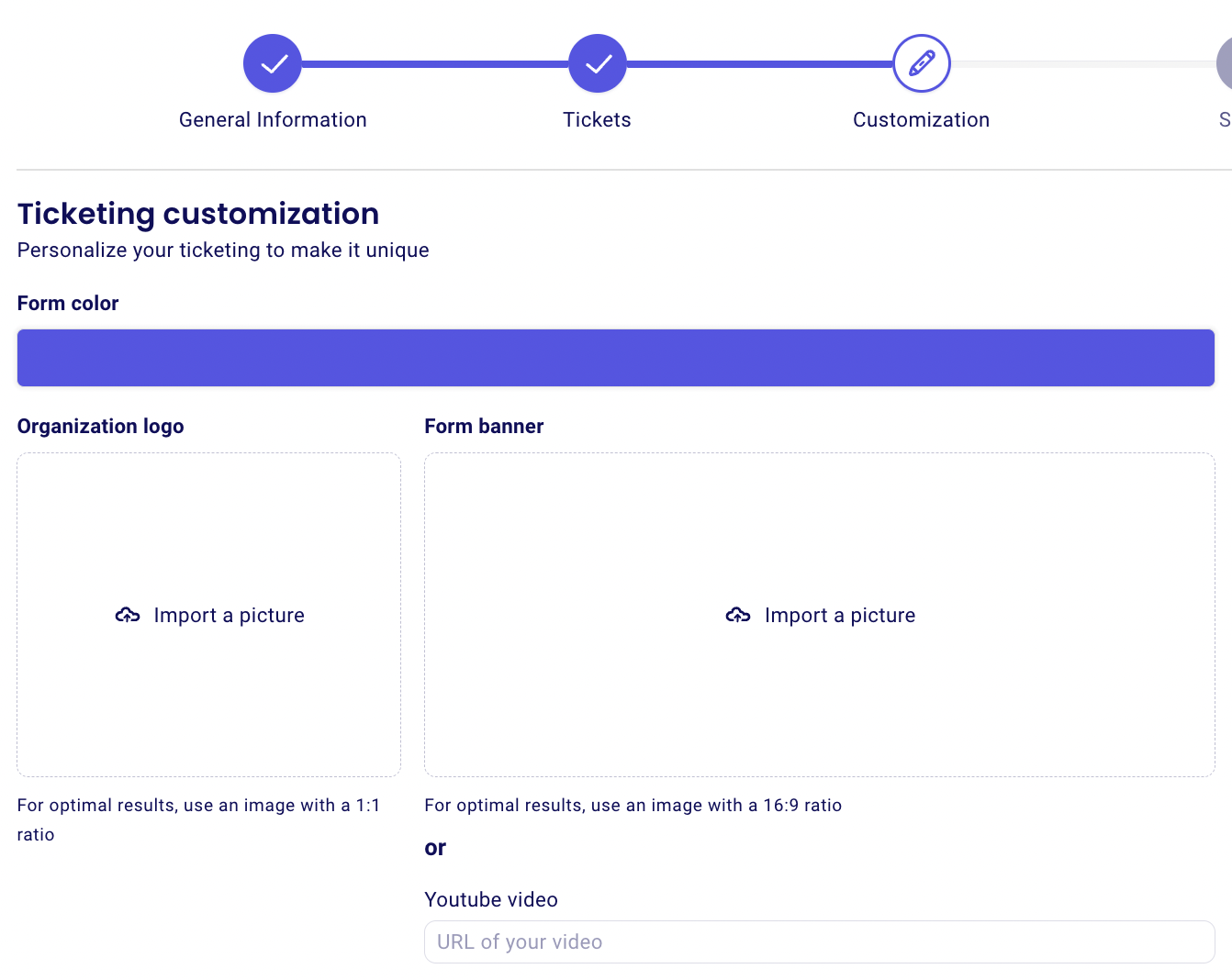Go to the Tickets step label

(597, 119)
